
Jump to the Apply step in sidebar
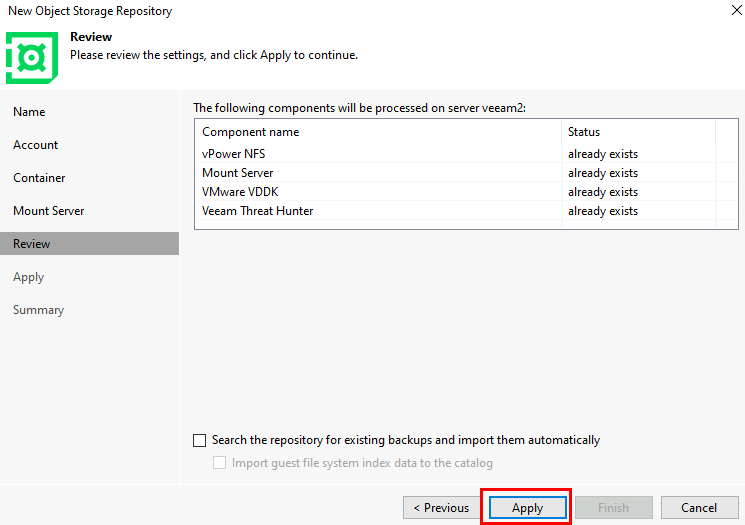click(x=29, y=277)
